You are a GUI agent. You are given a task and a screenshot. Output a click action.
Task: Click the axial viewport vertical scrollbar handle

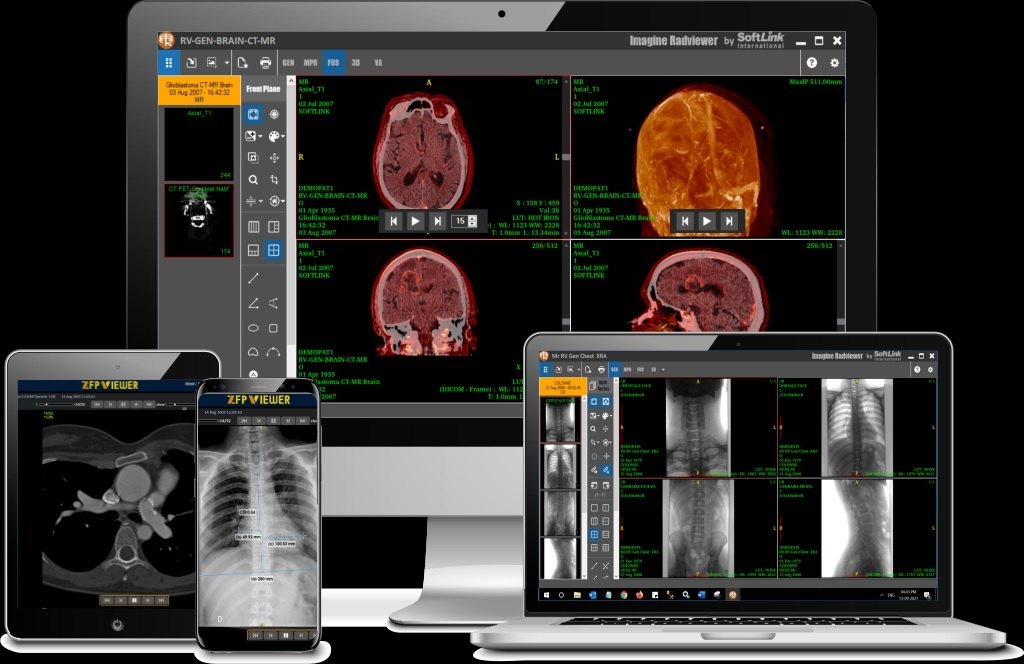pyautogui.click(x=566, y=157)
